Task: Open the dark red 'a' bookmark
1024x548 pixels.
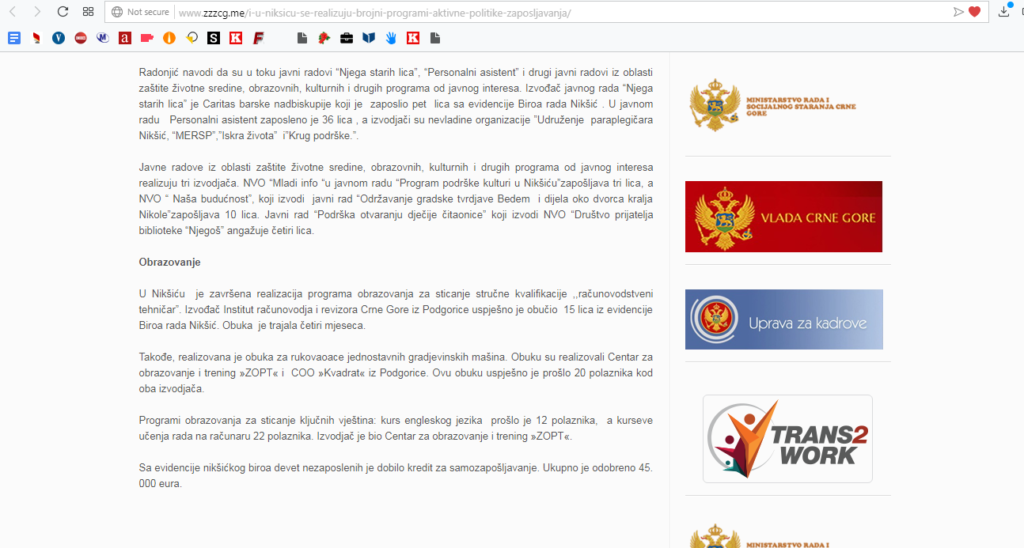Action: [125, 39]
